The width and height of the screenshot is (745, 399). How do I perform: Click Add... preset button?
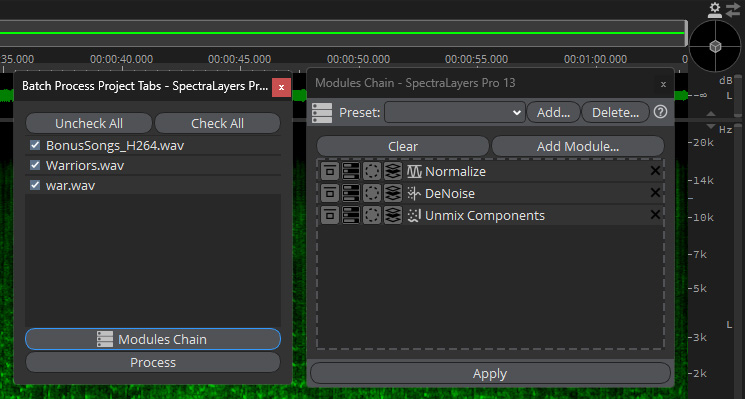point(554,113)
